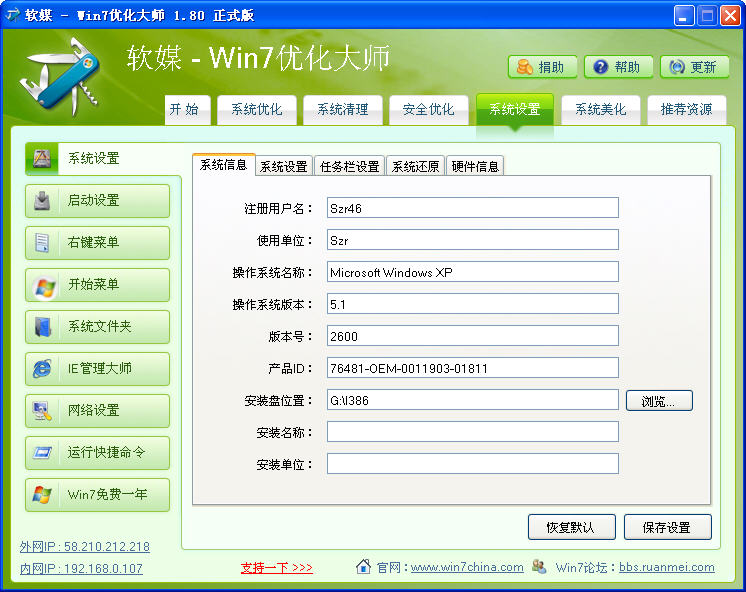
Task: Switch to 系统清理 main tab
Action: point(343,110)
